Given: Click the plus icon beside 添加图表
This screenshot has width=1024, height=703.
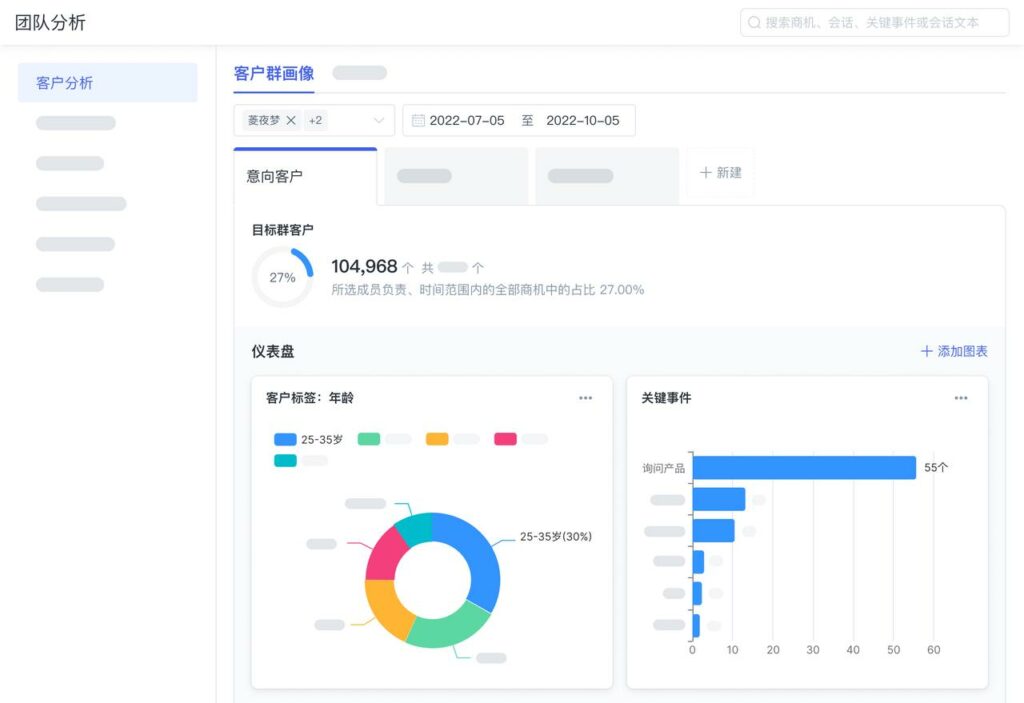Looking at the screenshot, I should [926, 352].
